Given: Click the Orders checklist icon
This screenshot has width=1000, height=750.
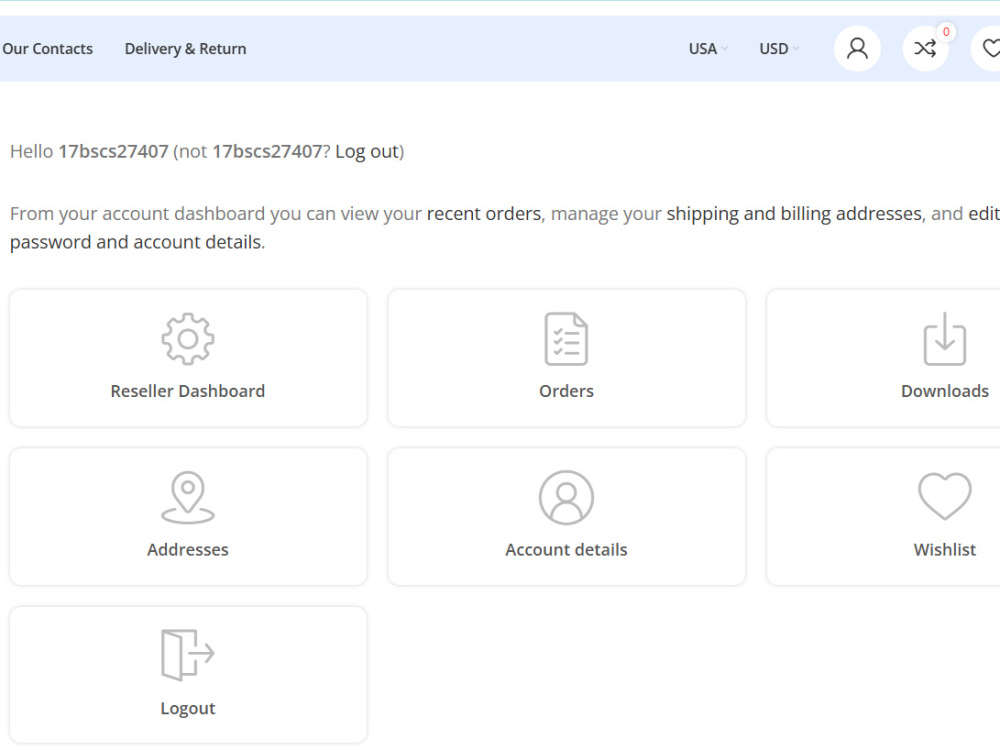Looking at the screenshot, I should click(566, 339).
